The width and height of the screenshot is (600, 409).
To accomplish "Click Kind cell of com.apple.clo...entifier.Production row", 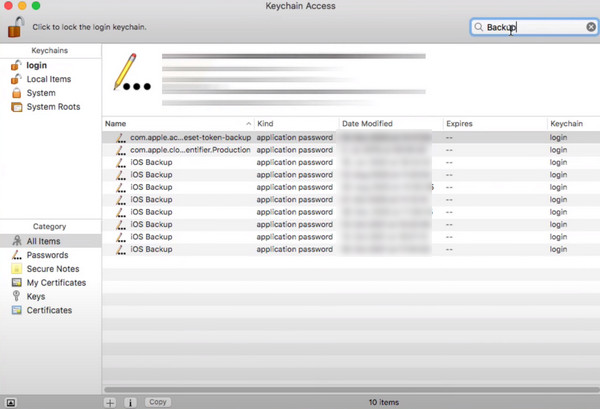I will pos(295,150).
